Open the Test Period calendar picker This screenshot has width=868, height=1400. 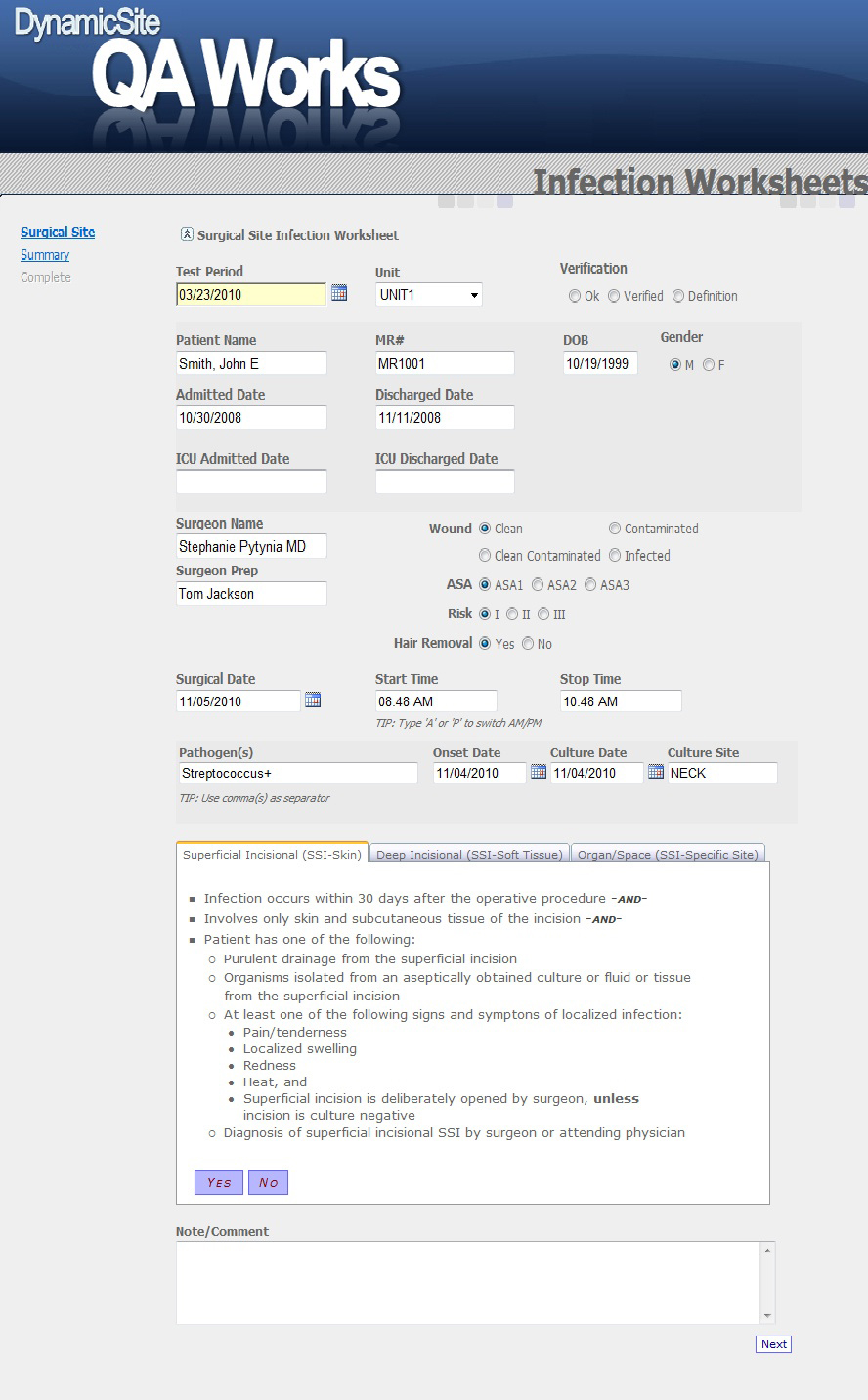click(339, 293)
